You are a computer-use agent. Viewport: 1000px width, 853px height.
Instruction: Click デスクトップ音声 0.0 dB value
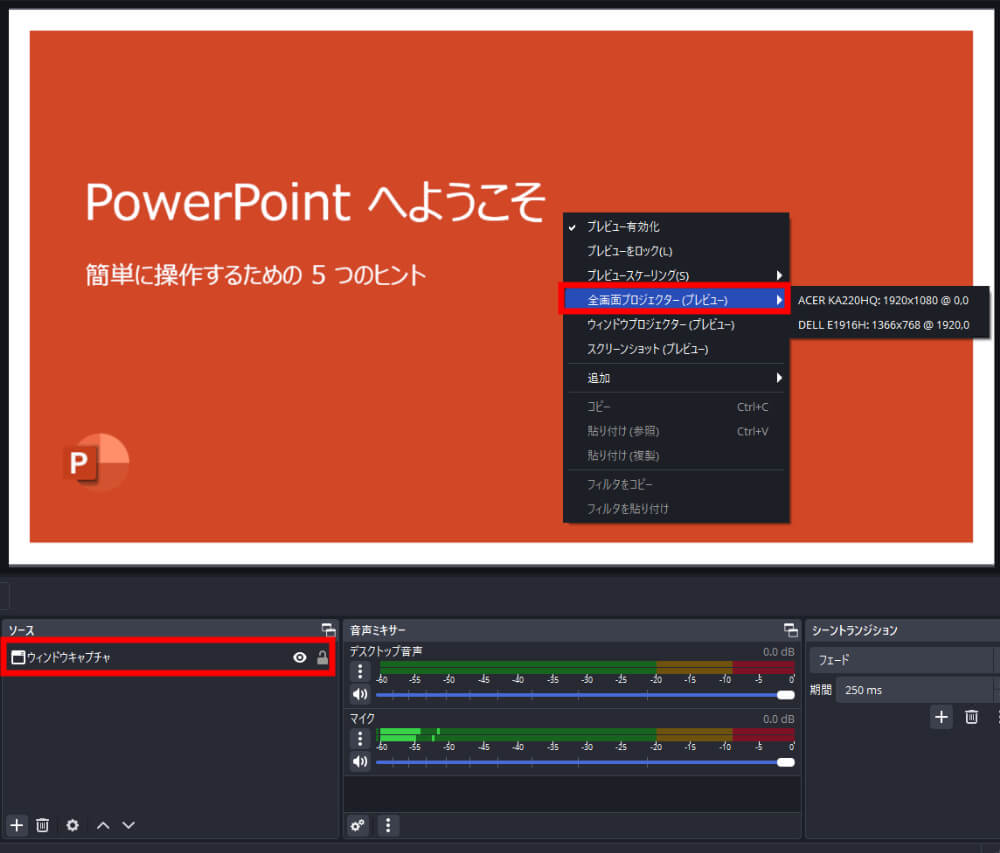coord(779,652)
